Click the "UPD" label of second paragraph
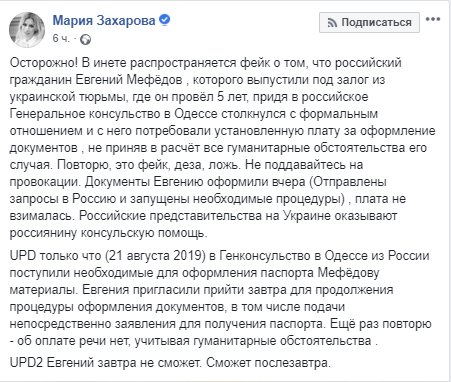Viewport: 451px width, 382px height. pos(23,256)
